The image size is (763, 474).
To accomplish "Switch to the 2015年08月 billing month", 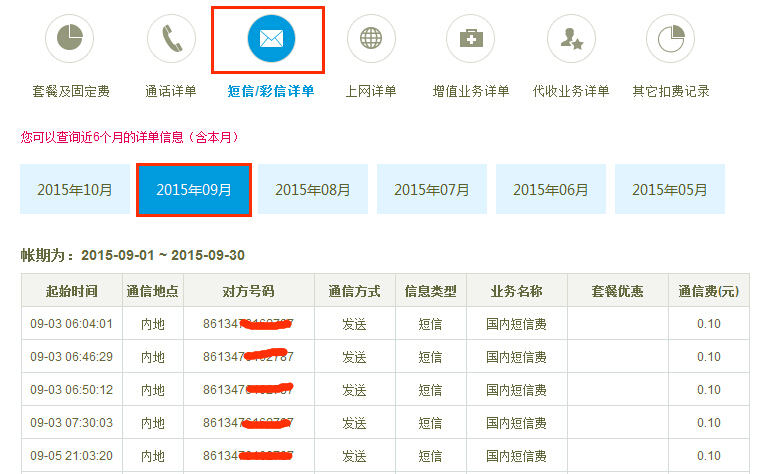I will pyautogui.click(x=313, y=189).
